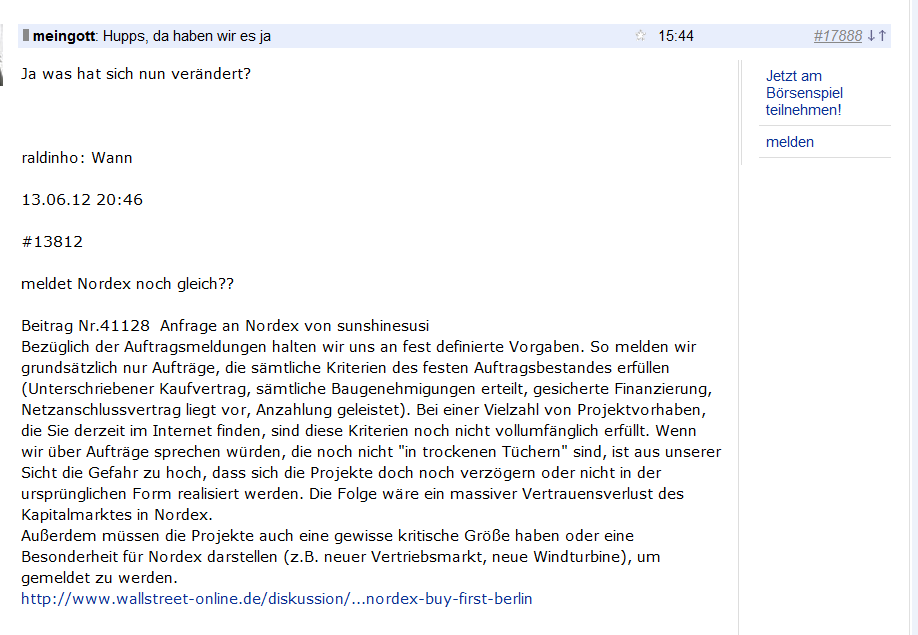Click the post title 'Hupps, da haben wir es ja'

click(187, 36)
